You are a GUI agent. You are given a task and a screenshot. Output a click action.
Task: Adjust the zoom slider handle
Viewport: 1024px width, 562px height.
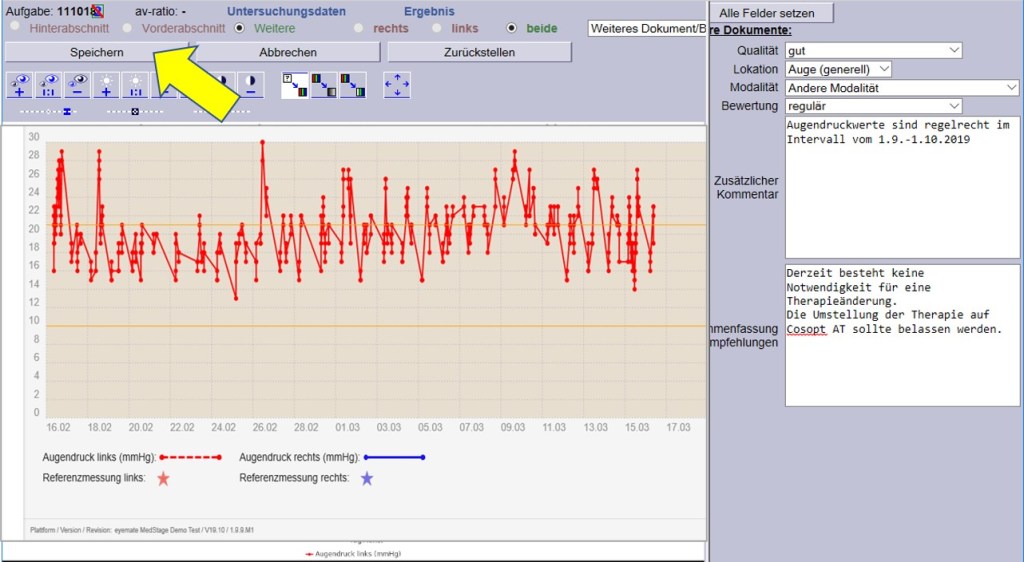pyautogui.click(x=67, y=111)
